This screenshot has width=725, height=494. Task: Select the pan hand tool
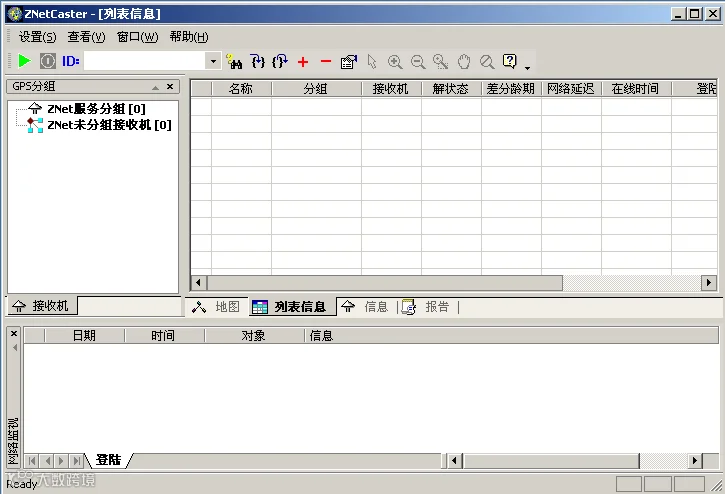click(x=464, y=62)
